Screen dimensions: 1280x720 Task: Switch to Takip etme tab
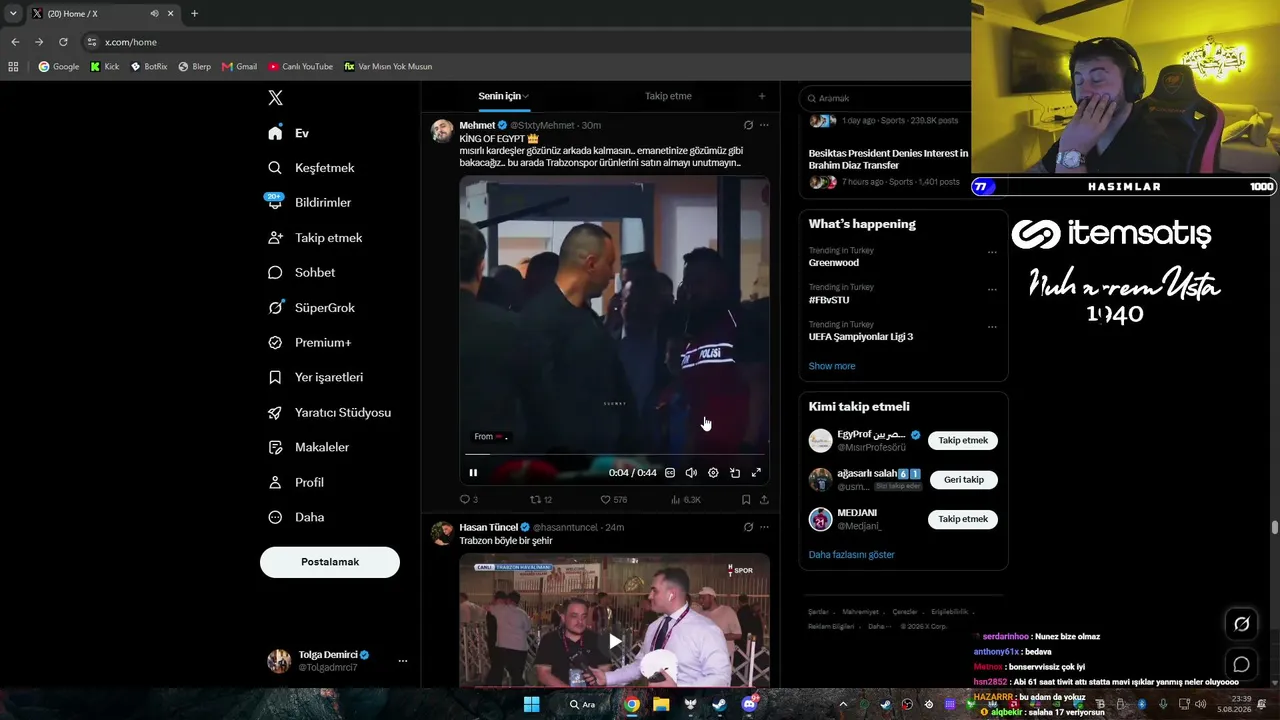[668, 96]
